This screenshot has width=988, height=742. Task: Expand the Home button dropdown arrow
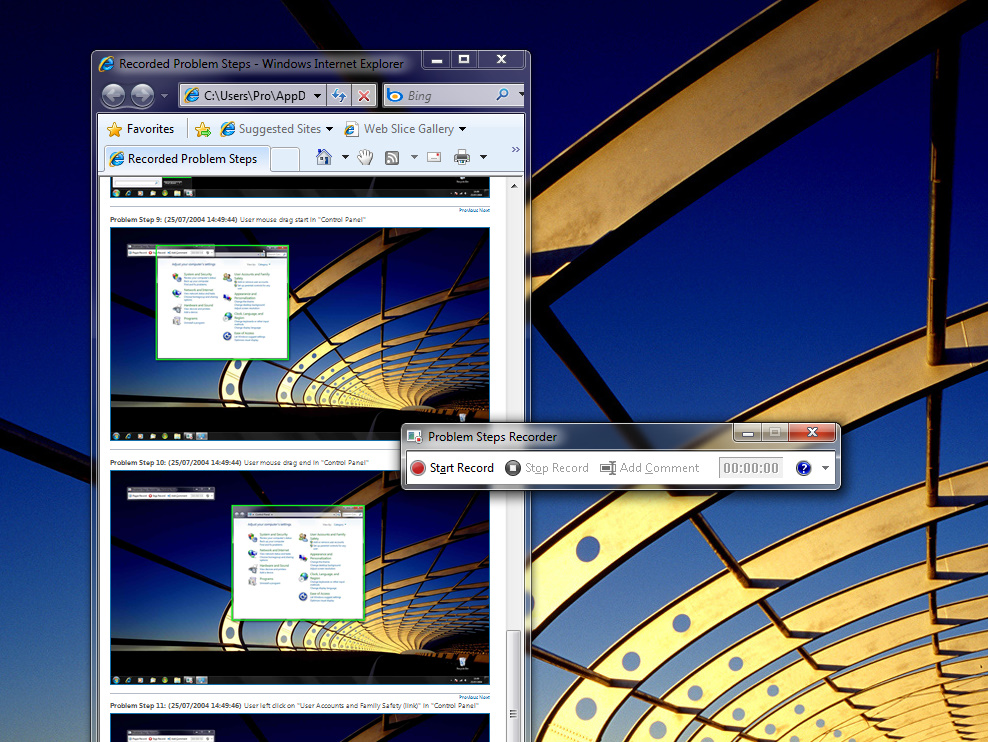pos(345,157)
